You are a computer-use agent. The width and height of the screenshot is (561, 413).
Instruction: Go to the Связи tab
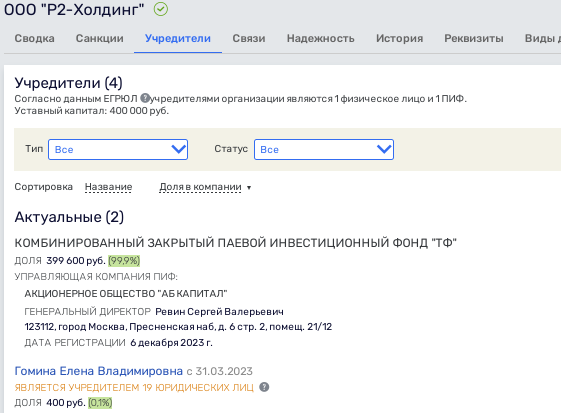(x=249, y=38)
